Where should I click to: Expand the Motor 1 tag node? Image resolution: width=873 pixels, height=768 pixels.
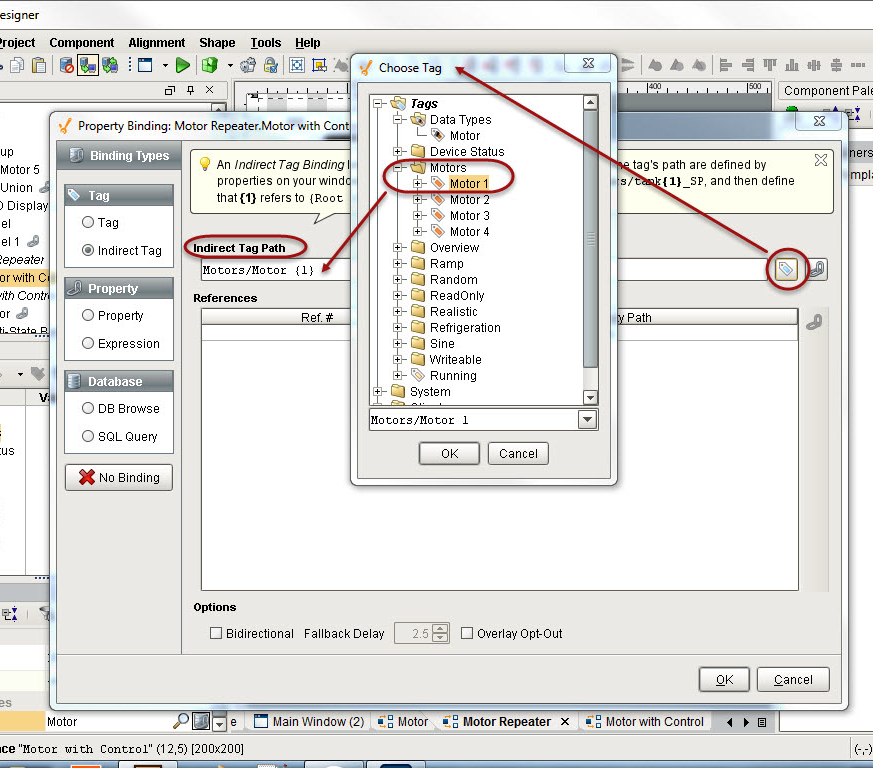(418, 184)
